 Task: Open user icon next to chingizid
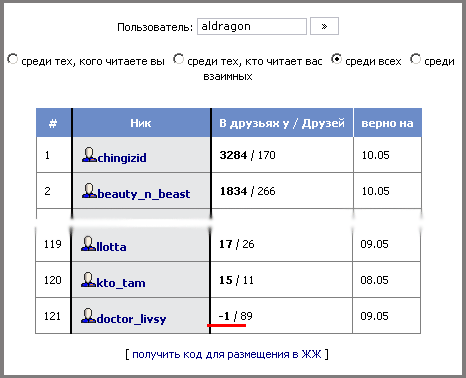[89, 155]
